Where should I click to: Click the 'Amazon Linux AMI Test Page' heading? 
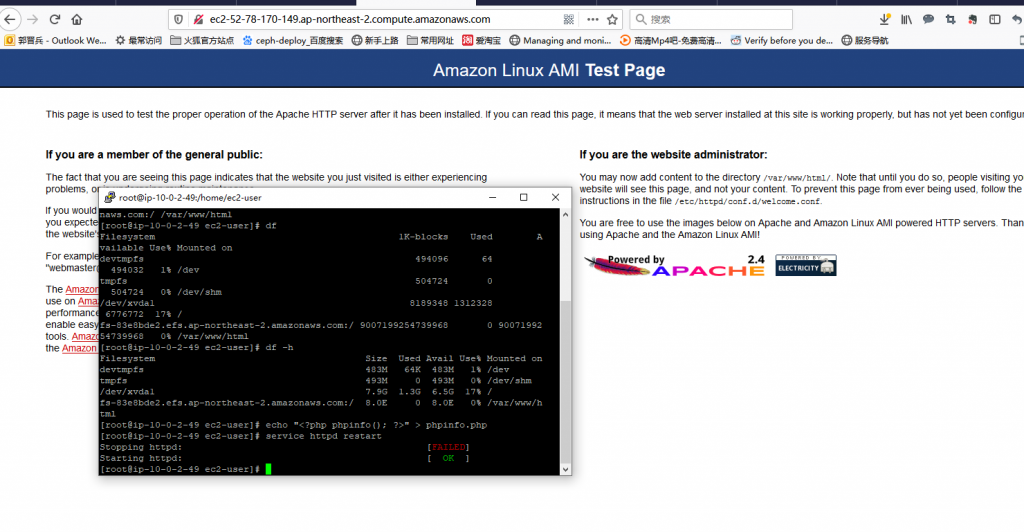click(549, 70)
